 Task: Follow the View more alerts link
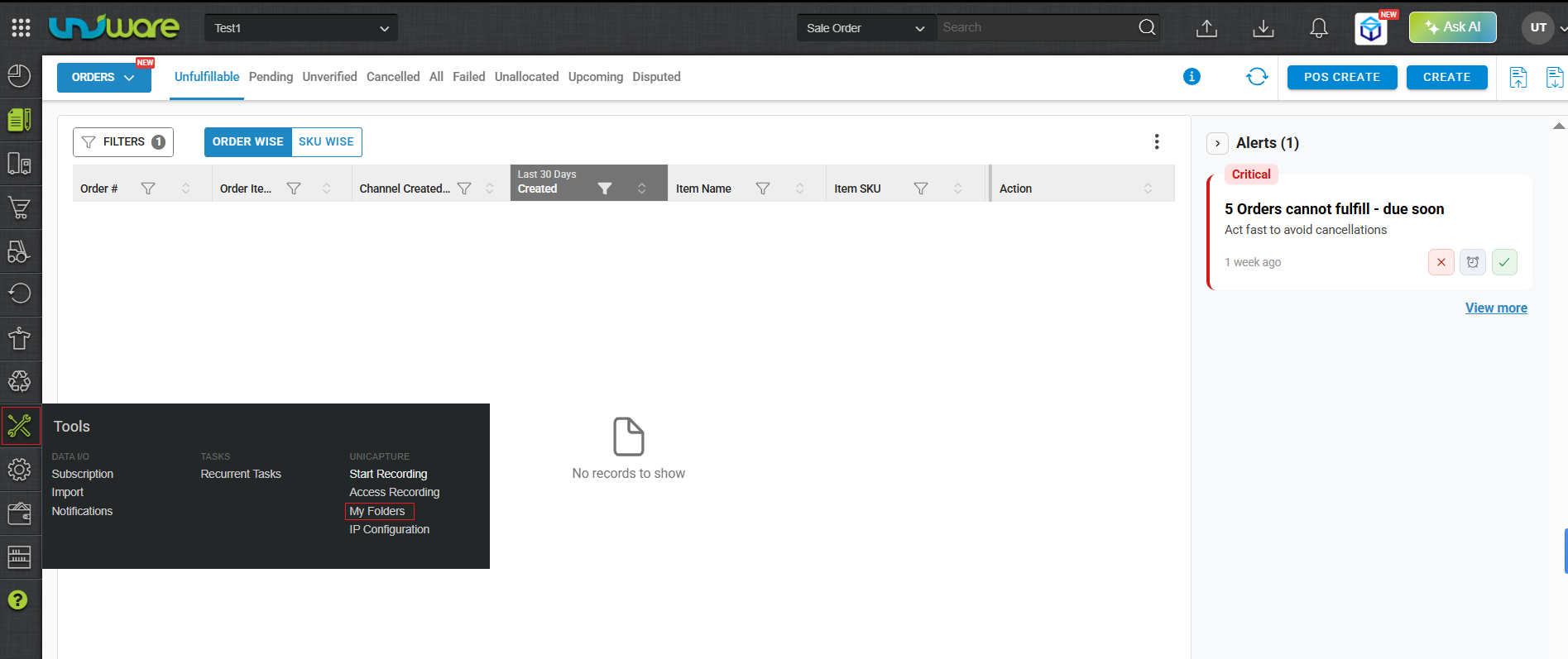[1496, 308]
